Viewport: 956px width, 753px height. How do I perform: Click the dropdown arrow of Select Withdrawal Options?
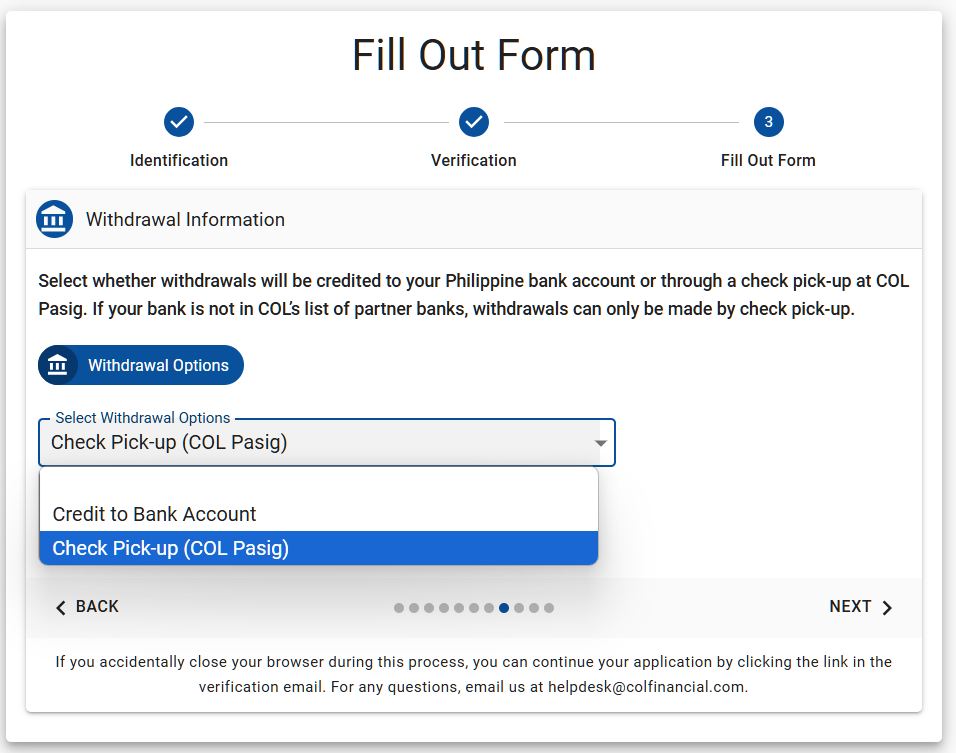click(x=600, y=443)
